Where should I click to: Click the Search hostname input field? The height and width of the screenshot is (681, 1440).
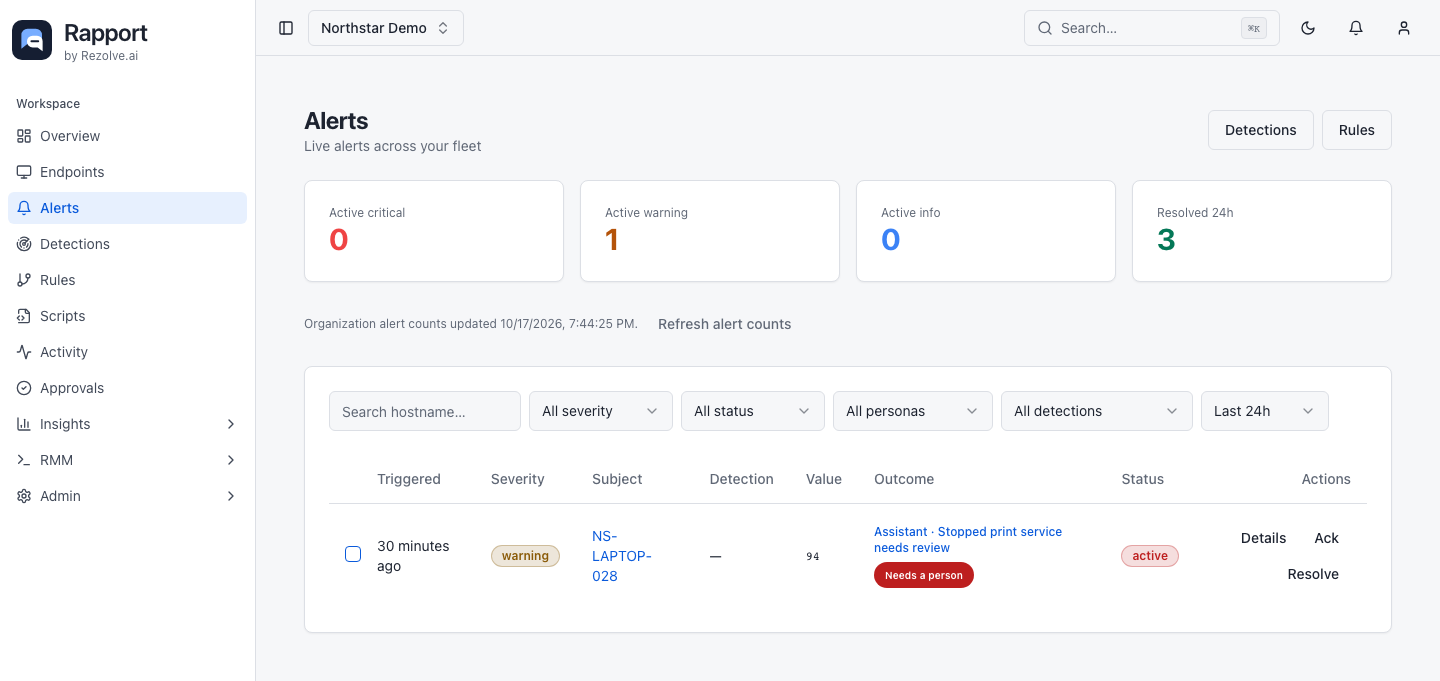[425, 411]
